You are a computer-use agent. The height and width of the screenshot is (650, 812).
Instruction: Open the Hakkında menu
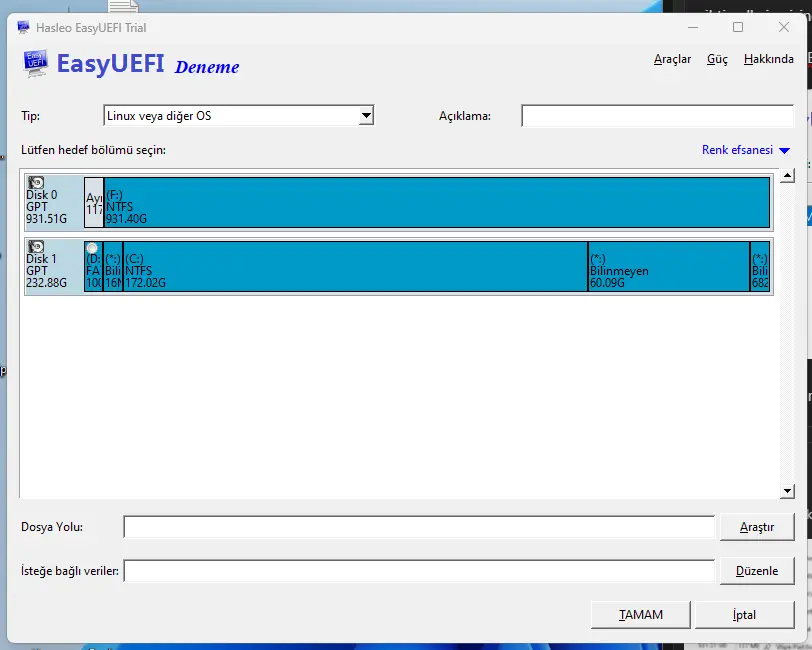[x=768, y=59]
